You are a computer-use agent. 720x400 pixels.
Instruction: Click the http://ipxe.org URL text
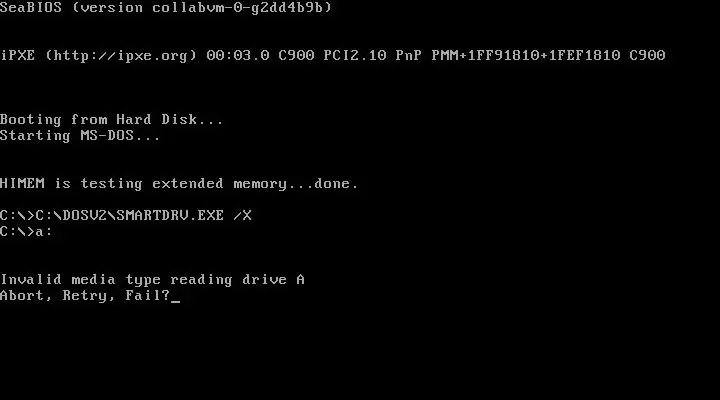(121, 56)
